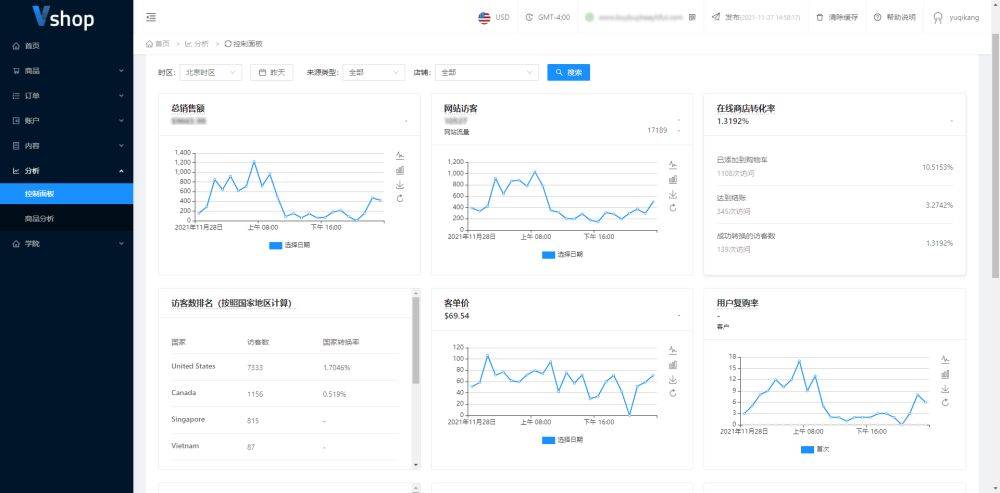Click the 分析 breadcrumb link
1000x493 pixels.
click(x=197, y=44)
